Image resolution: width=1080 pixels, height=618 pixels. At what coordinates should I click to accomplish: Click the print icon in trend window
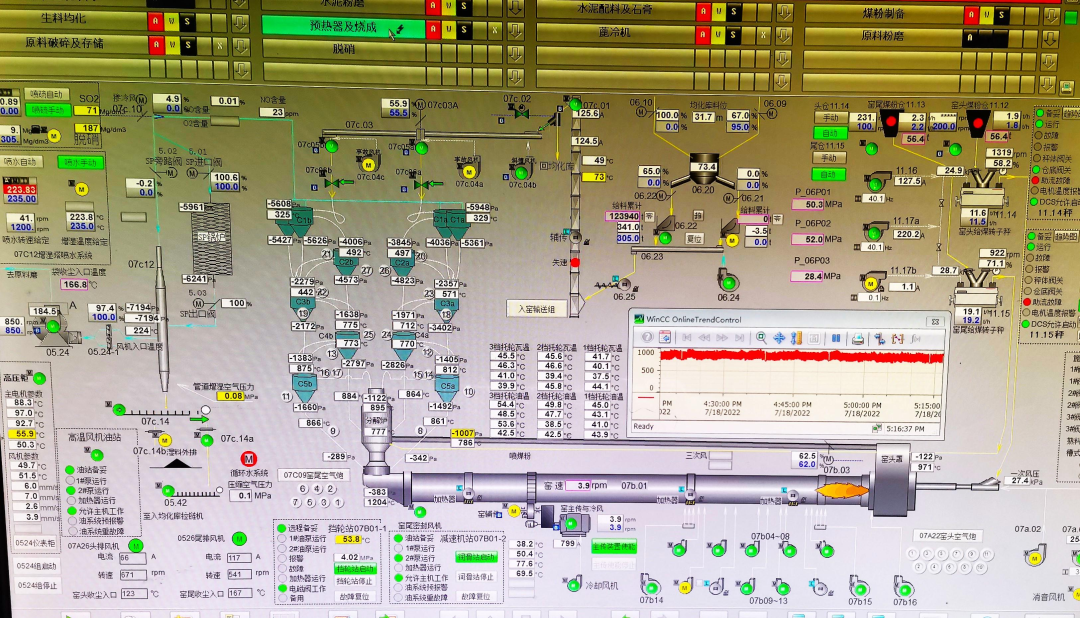pos(857,338)
